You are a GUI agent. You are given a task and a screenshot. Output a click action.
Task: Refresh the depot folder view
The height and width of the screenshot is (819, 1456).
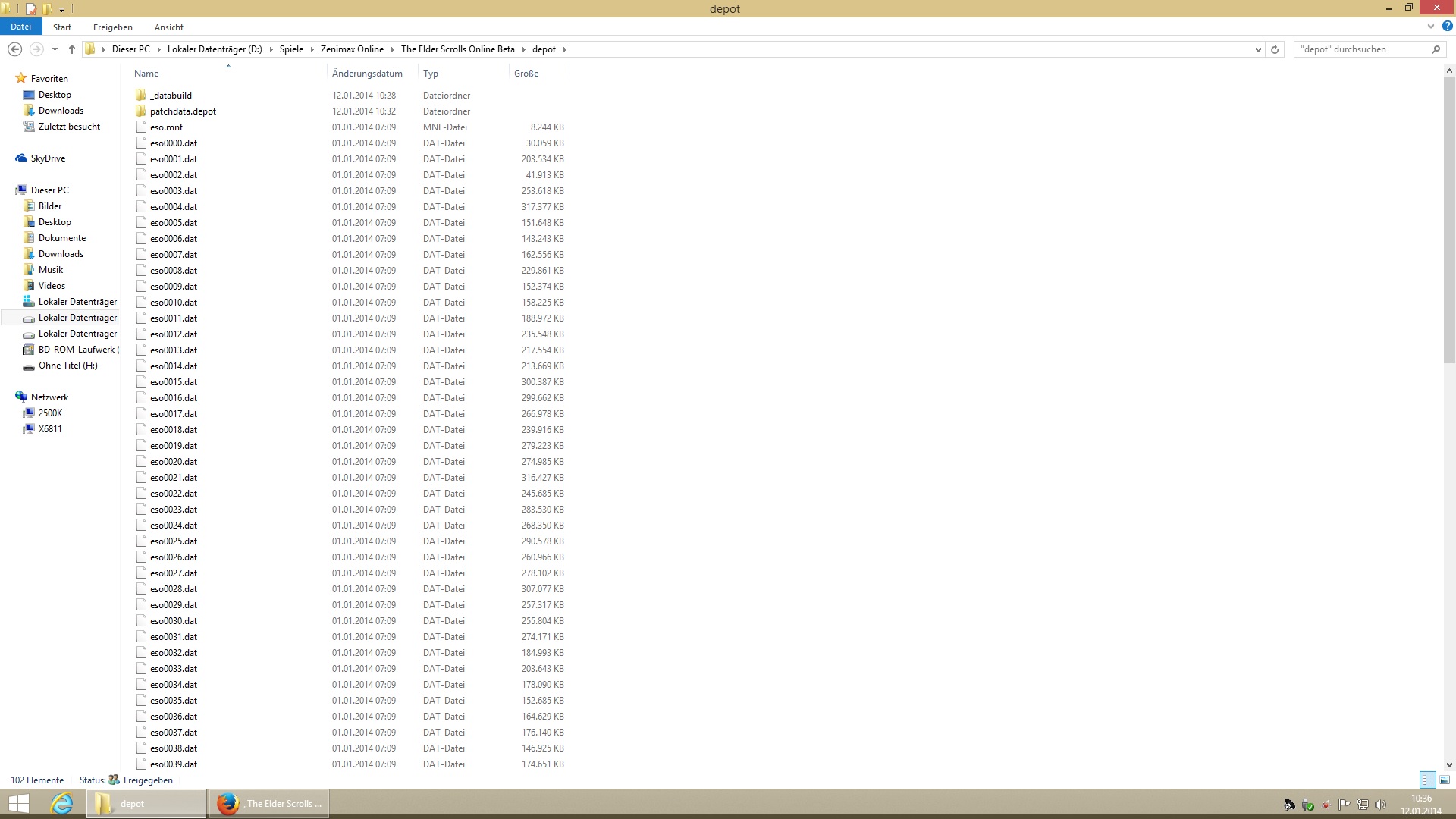click(1275, 49)
